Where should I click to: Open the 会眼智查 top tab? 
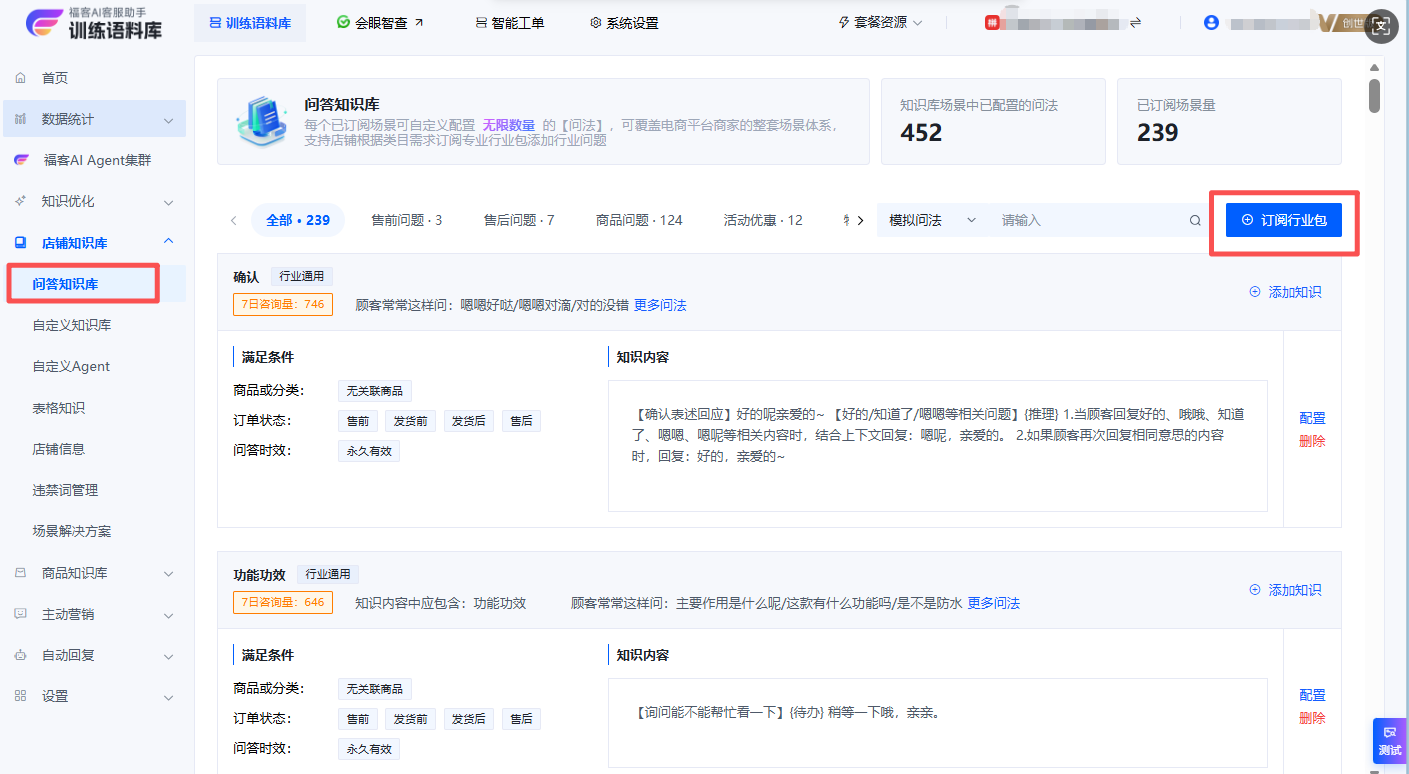(x=380, y=22)
